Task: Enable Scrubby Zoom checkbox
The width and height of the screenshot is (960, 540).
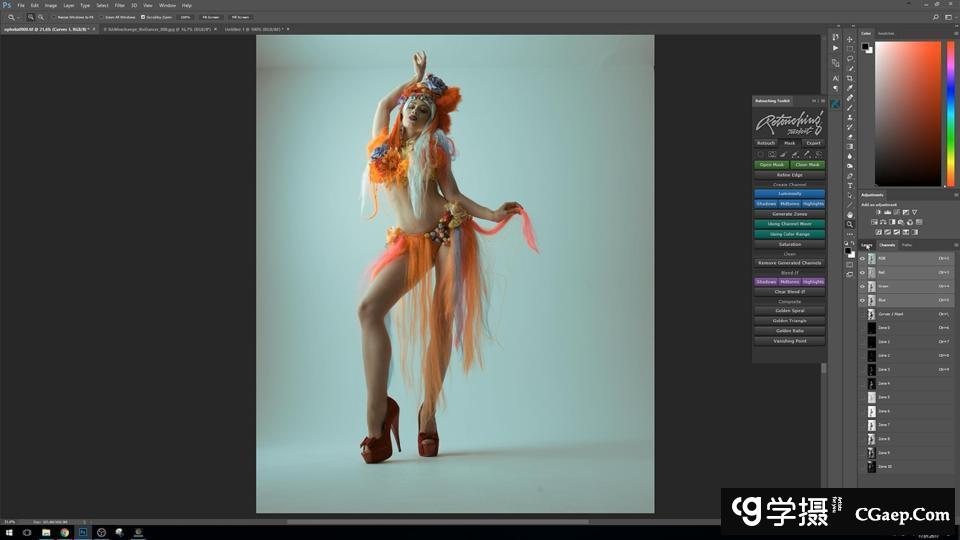Action: (143, 17)
